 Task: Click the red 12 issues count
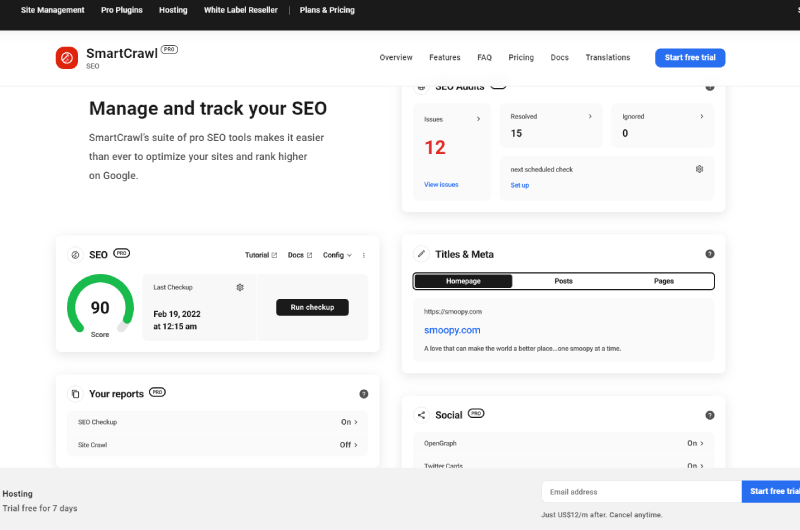(x=435, y=147)
